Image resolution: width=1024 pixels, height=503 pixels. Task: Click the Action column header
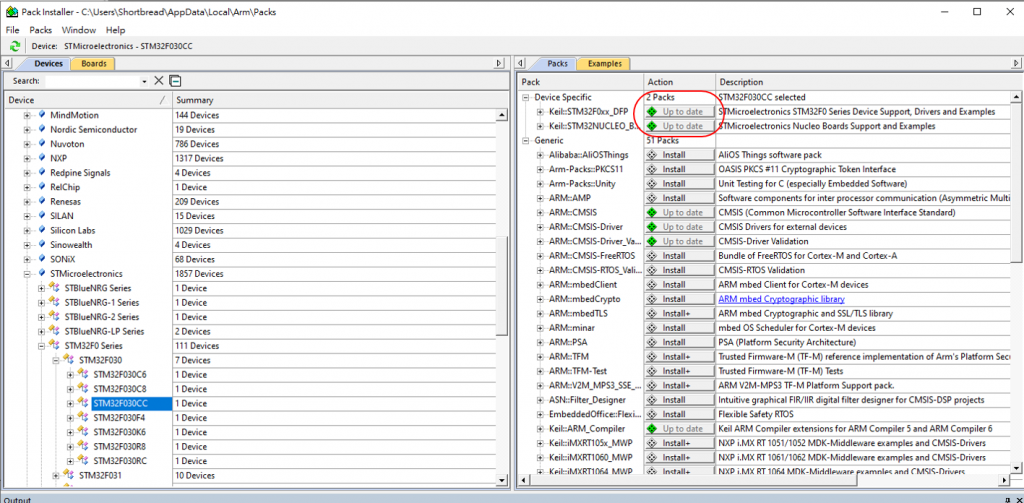679,82
